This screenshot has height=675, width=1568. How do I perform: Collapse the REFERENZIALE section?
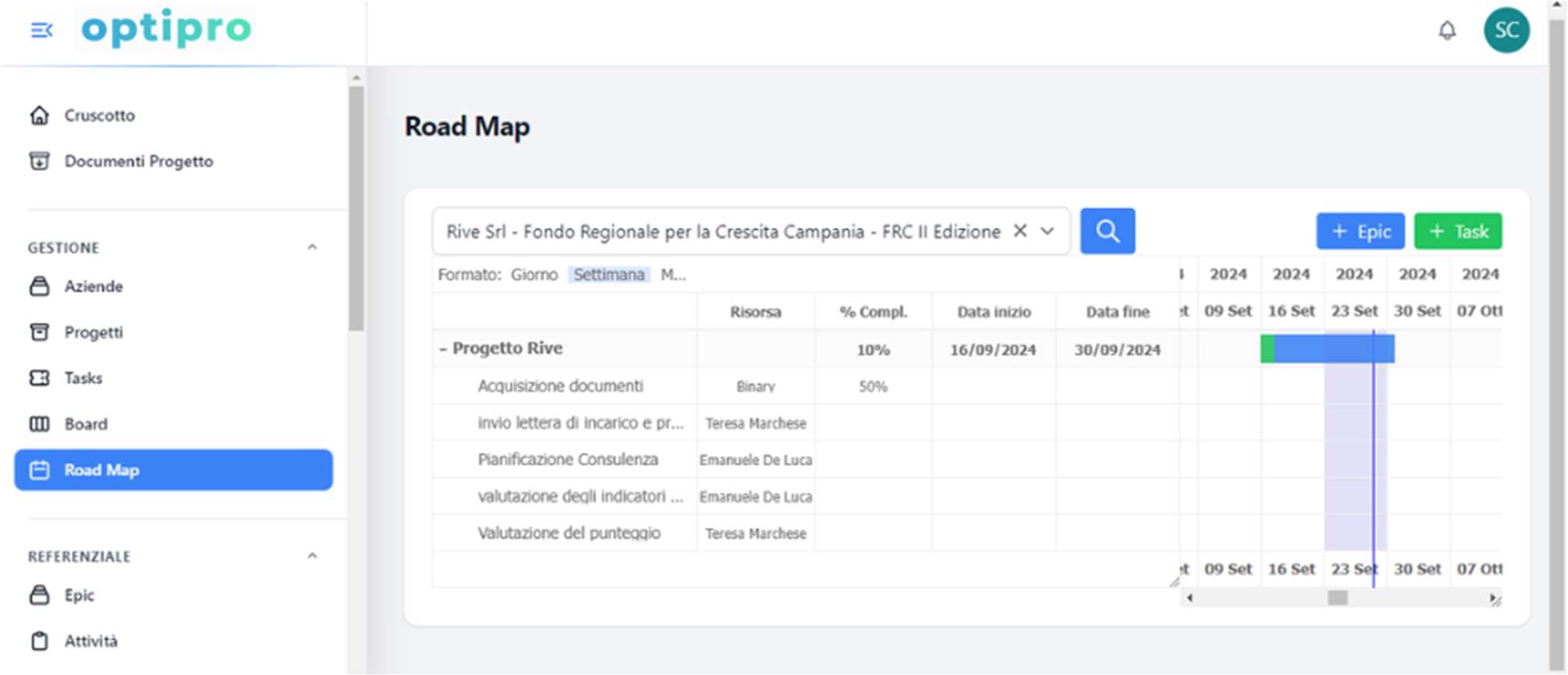(x=312, y=556)
